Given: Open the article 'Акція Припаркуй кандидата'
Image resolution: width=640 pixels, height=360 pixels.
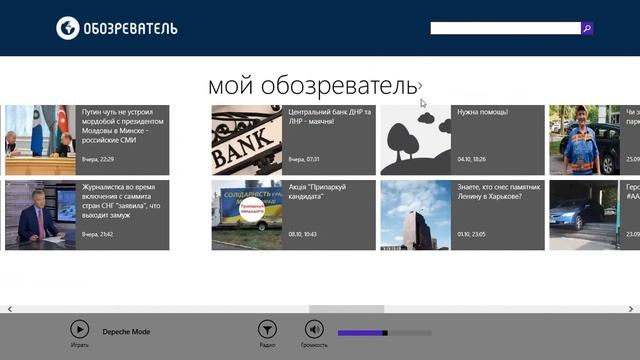Looking at the screenshot, I should pyautogui.click(x=293, y=215).
